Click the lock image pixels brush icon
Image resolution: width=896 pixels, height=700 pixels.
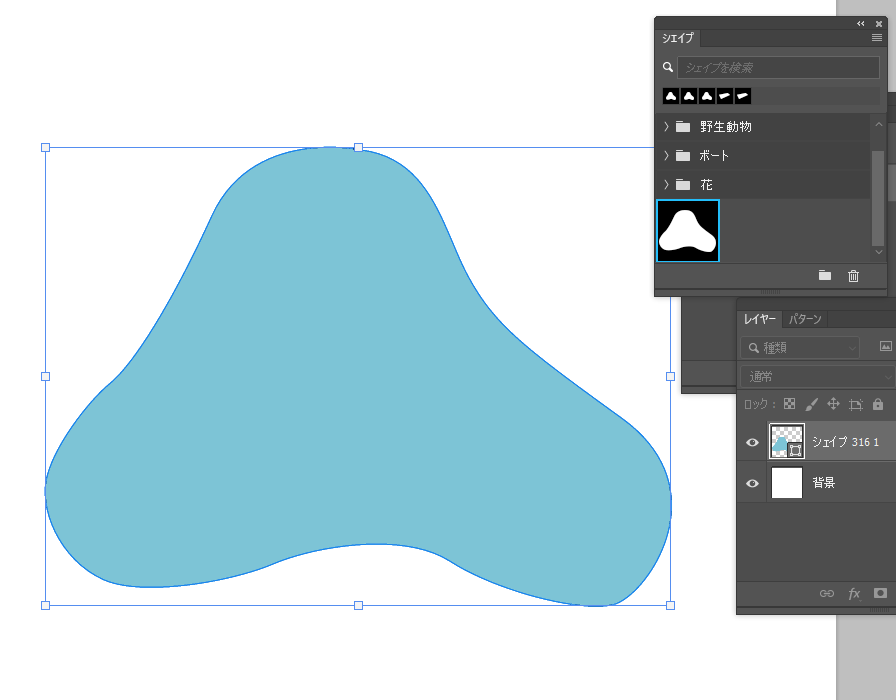[811, 404]
